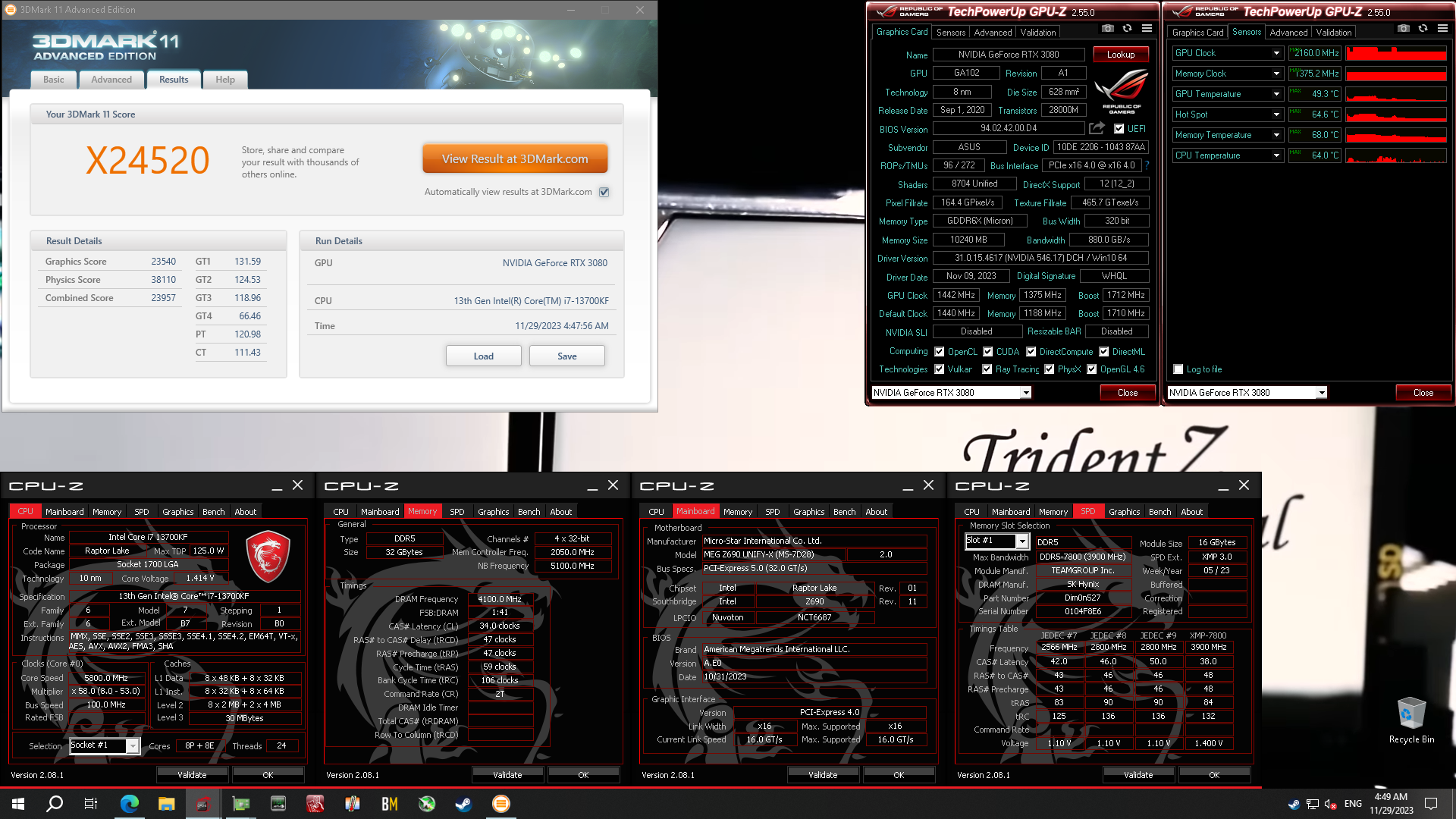Image resolution: width=1456 pixels, height=819 pixels.
Task: Open GPU selector dropdown in GPU-Z Graphics Card window
Action: (1025, 393)
